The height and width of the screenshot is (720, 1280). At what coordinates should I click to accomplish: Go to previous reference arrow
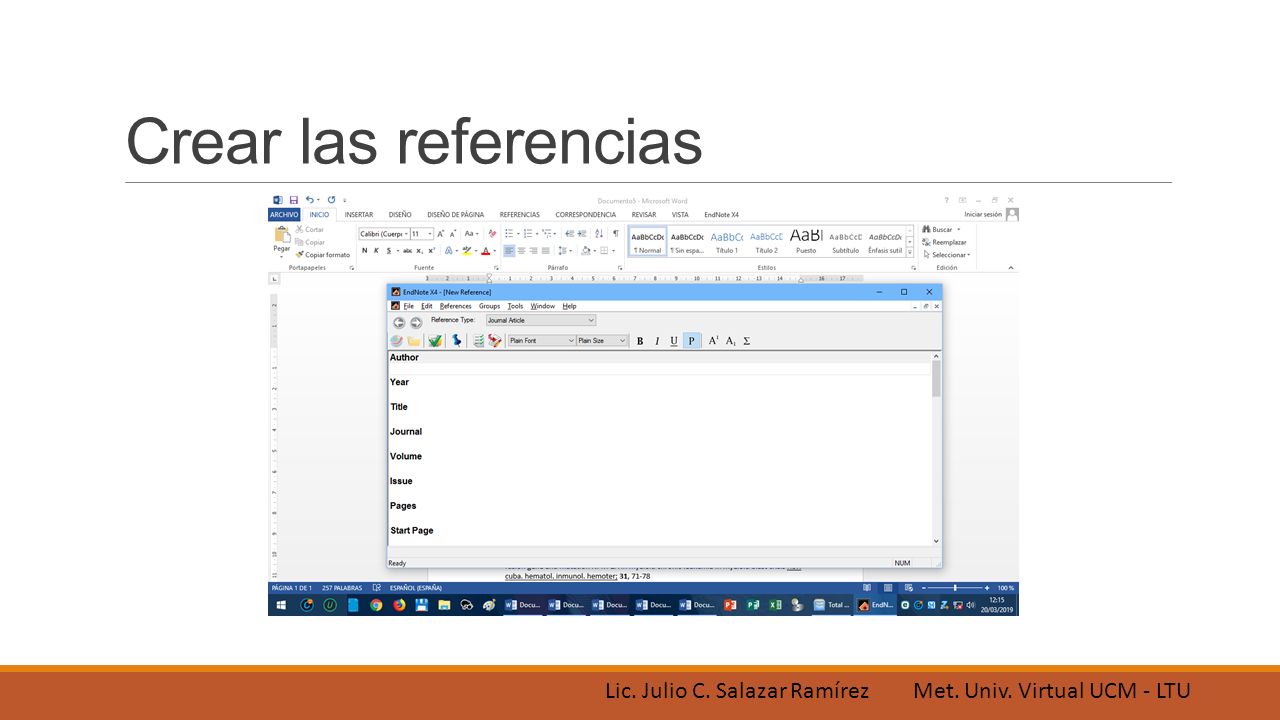[x=399, y=322]
